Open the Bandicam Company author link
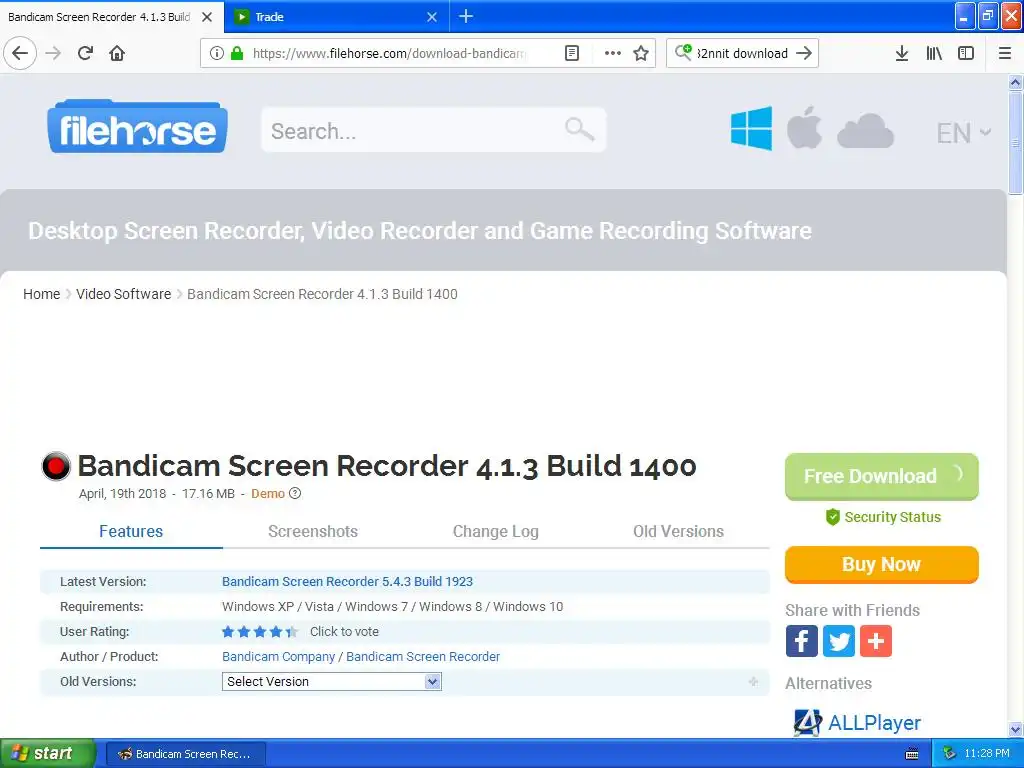Image resolution: width=1024 pixels, height=768 pixels. (x=278, y=656)
